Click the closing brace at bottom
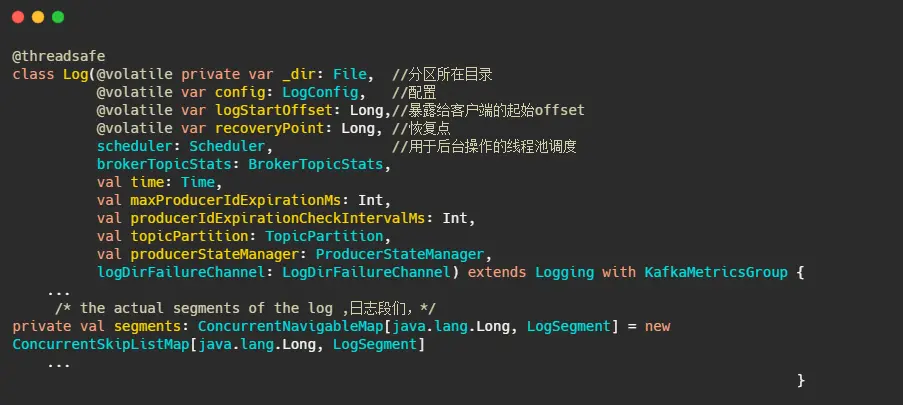This screenshot has width=903, height=405. coord(800,380)
